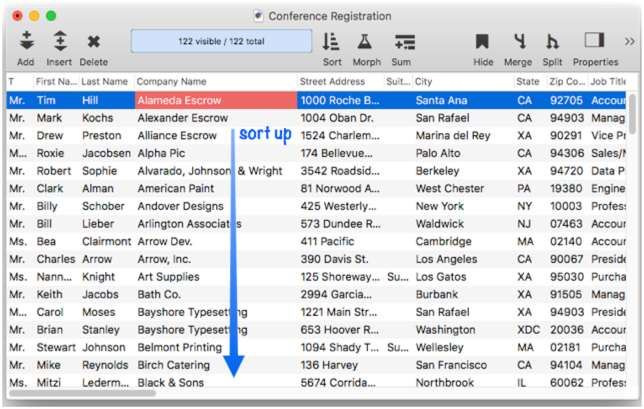
Task: Select the Northbrook city cell
Action: (x=444, y=383)
